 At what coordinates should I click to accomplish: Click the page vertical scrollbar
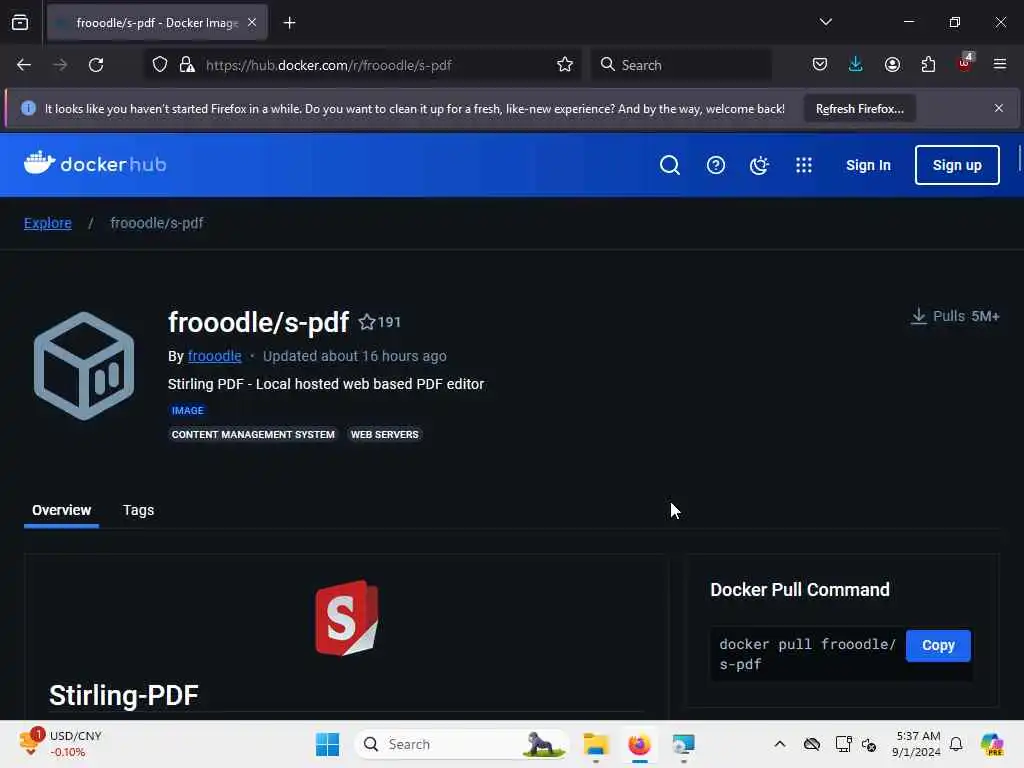[1019, 159]
